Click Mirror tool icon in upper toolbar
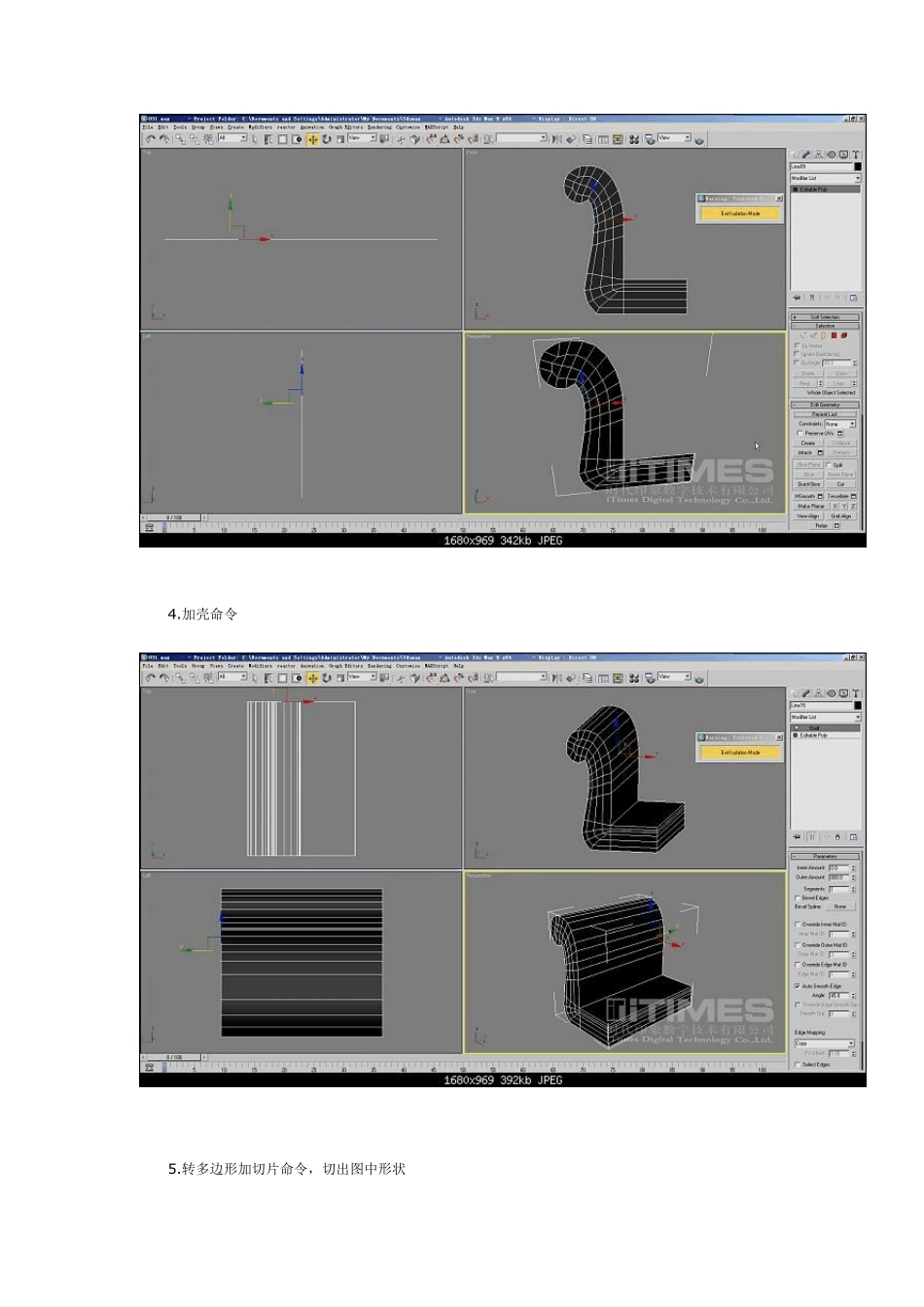 [557, 139]
